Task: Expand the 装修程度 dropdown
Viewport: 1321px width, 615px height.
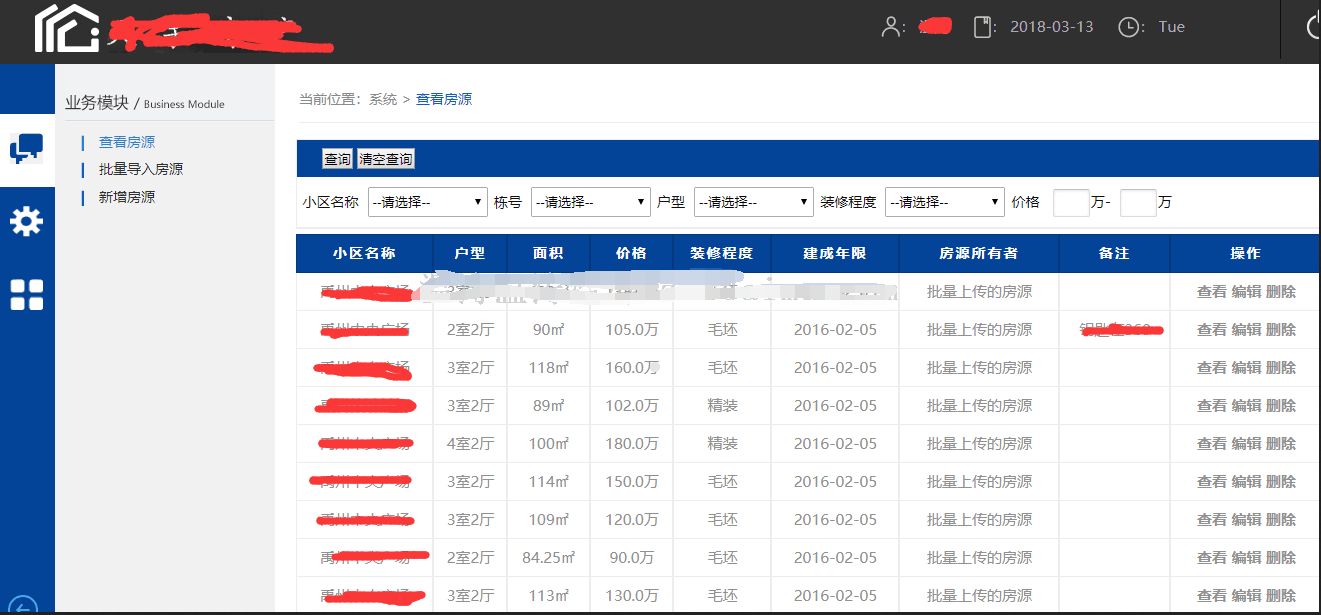Action: [x=945, y=202]
